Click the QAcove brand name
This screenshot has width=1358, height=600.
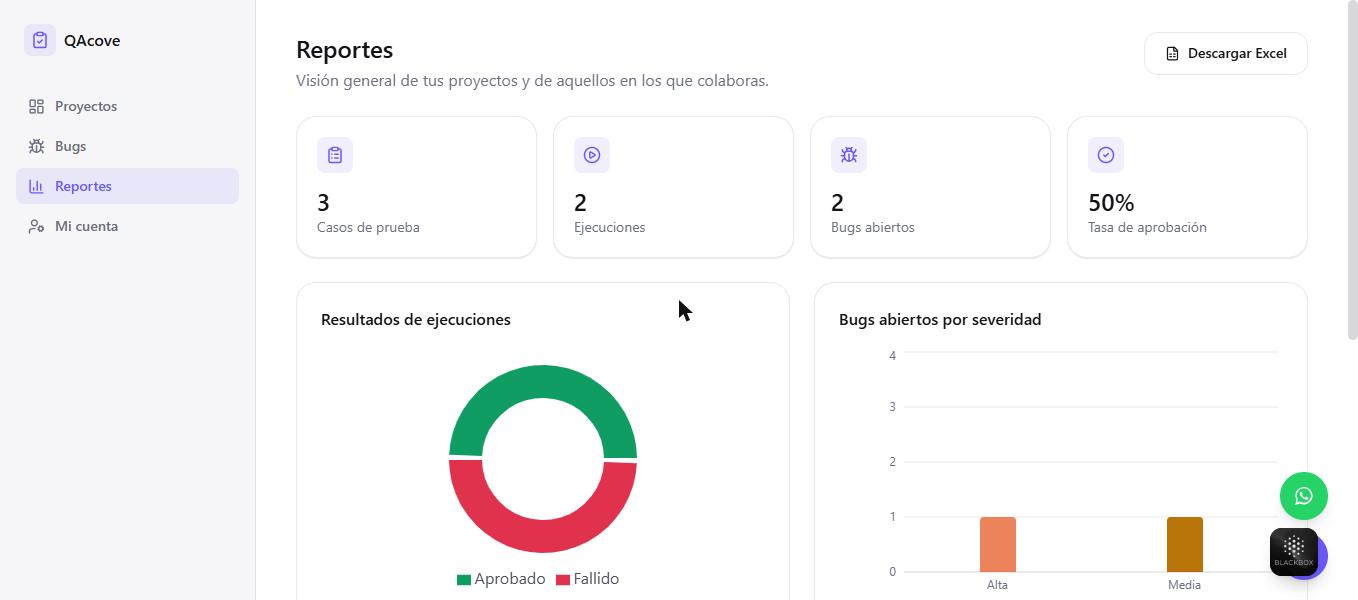92,41
